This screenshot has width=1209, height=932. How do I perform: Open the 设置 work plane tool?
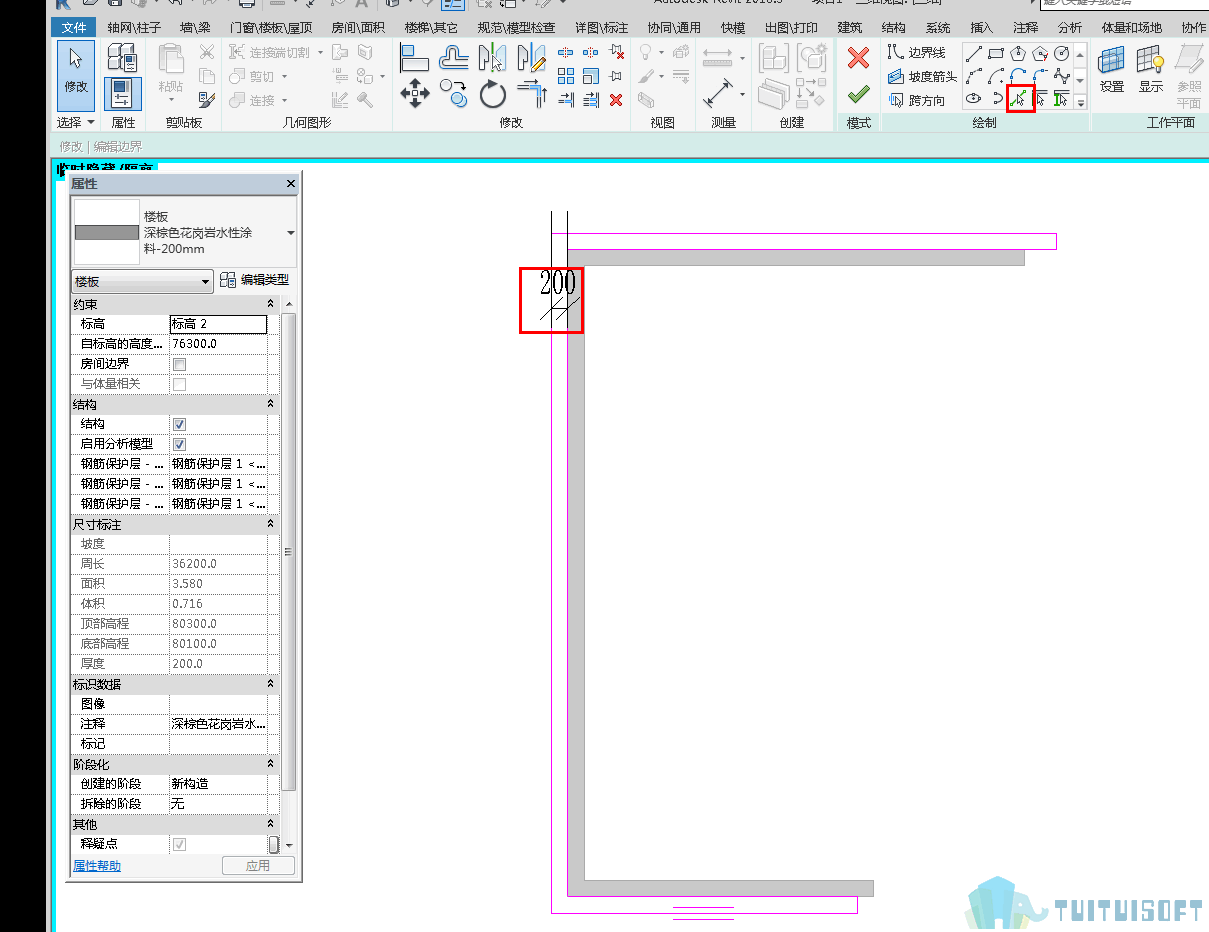pyautogui.click(x=1112, y=70)
